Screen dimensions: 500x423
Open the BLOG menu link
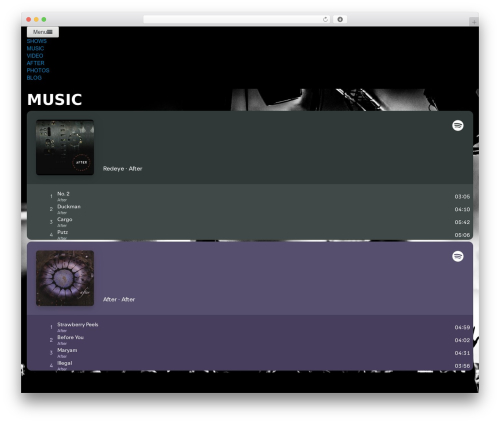click(34, 78)
